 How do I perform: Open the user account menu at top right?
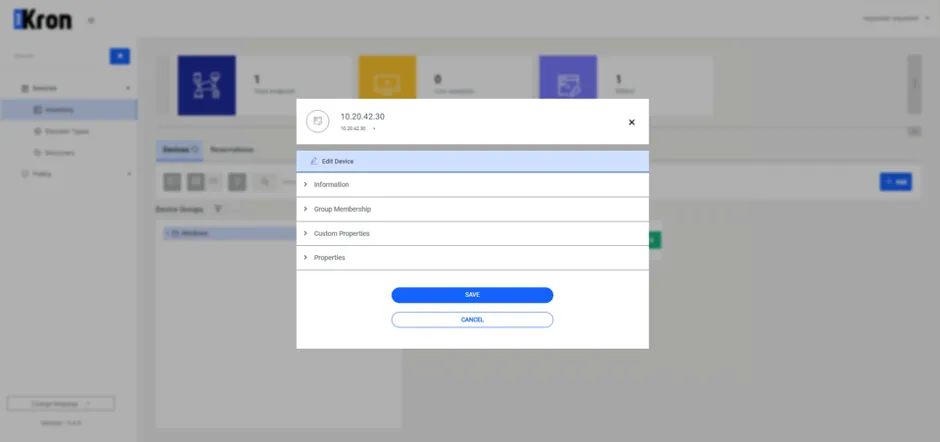(x=896, y=19)
